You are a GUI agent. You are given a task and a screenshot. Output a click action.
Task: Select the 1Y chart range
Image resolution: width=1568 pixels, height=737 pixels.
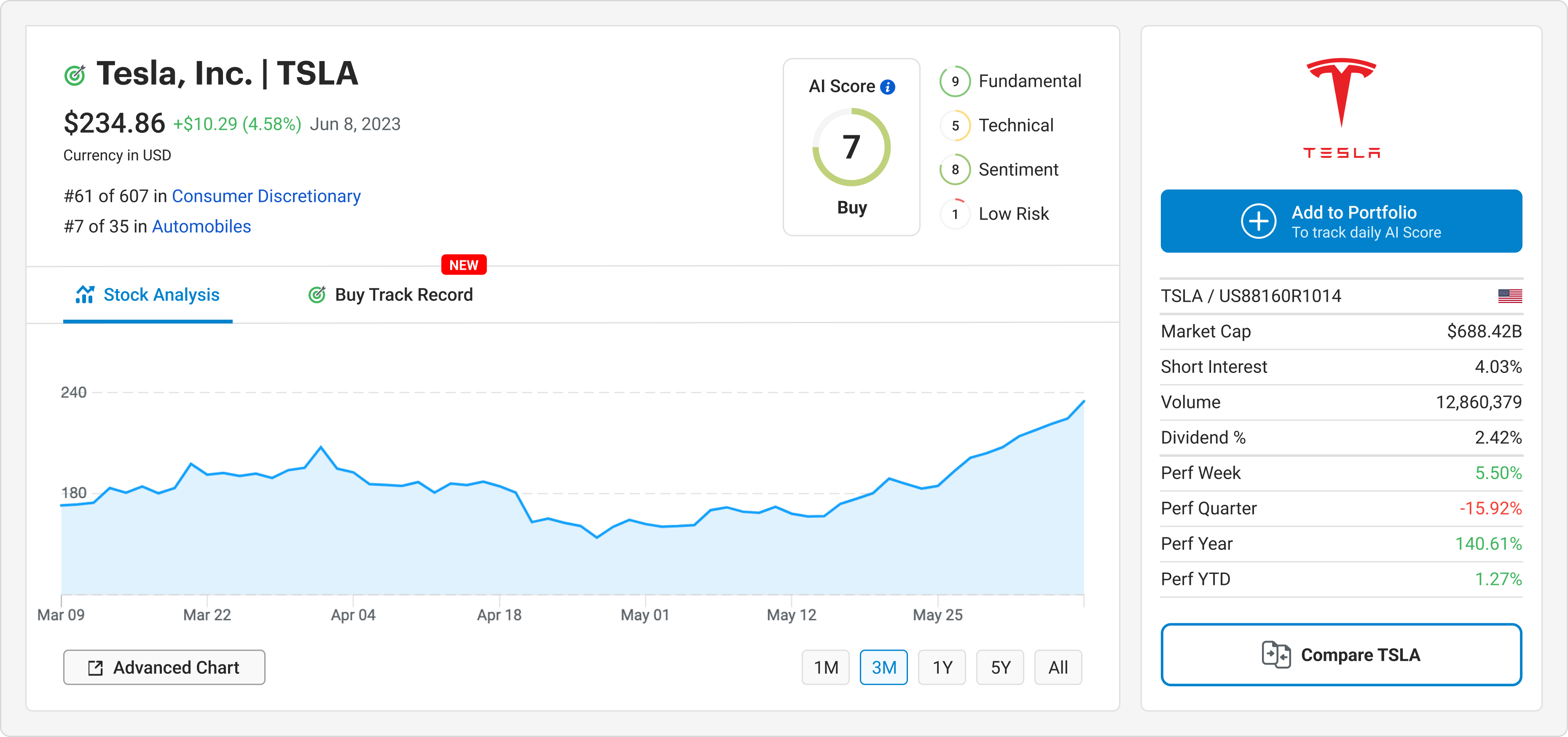pos(942,667)
